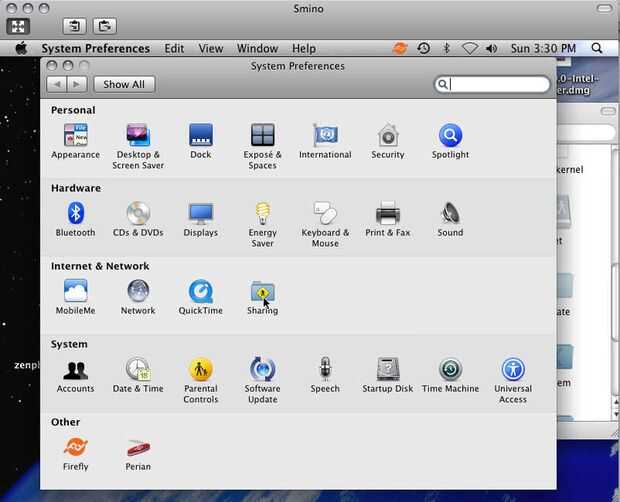Click the third Smino toolbar button

(x=104, y=26)
